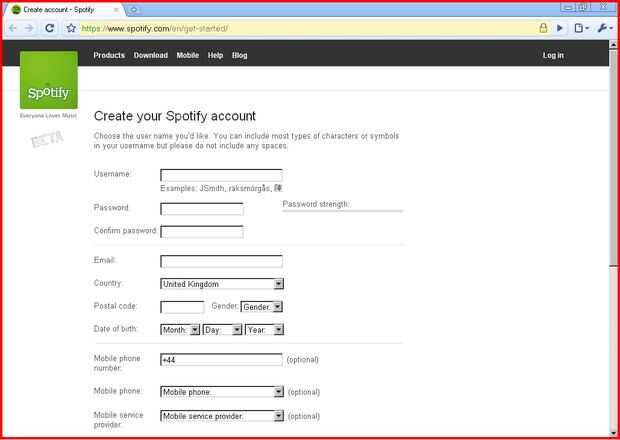Focus the Postal code field
Screen dimensions: 620x440
coord(182,307)
